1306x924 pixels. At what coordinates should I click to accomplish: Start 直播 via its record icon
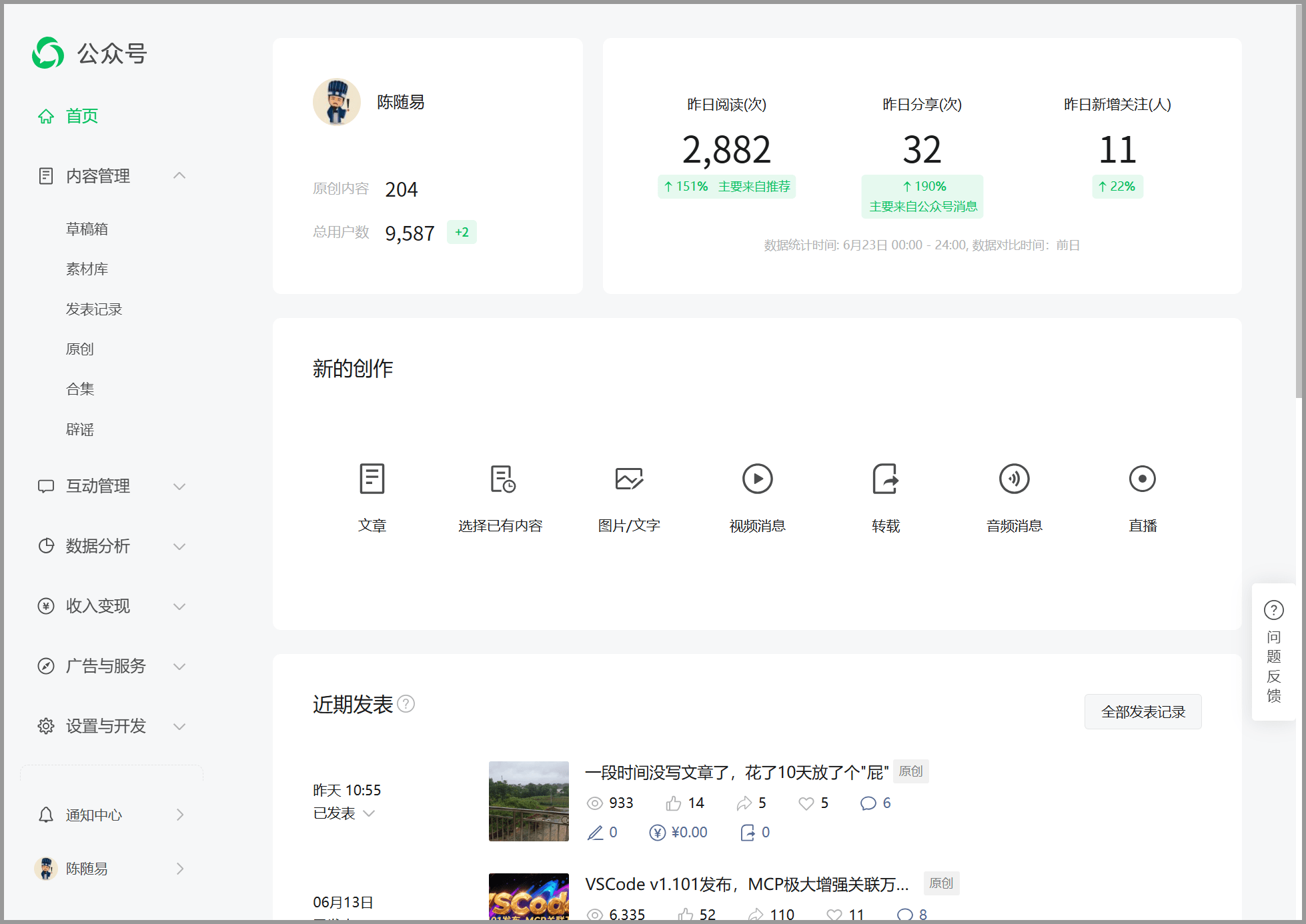[x=1142, y=479]
